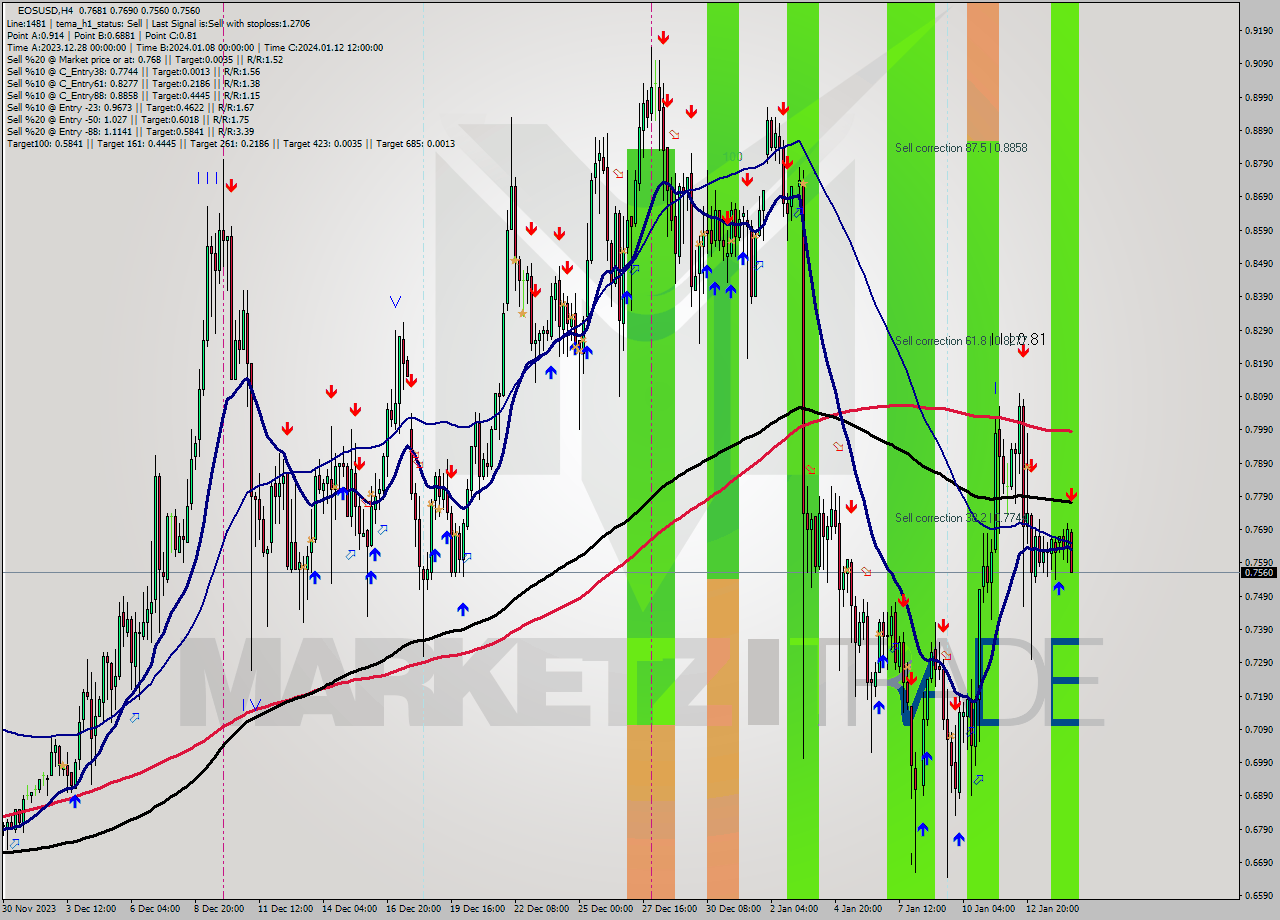Click the '11 Dec 12:00' time axis label
The width and height of the screenshot is (1280, 920).
click(285, 909)
